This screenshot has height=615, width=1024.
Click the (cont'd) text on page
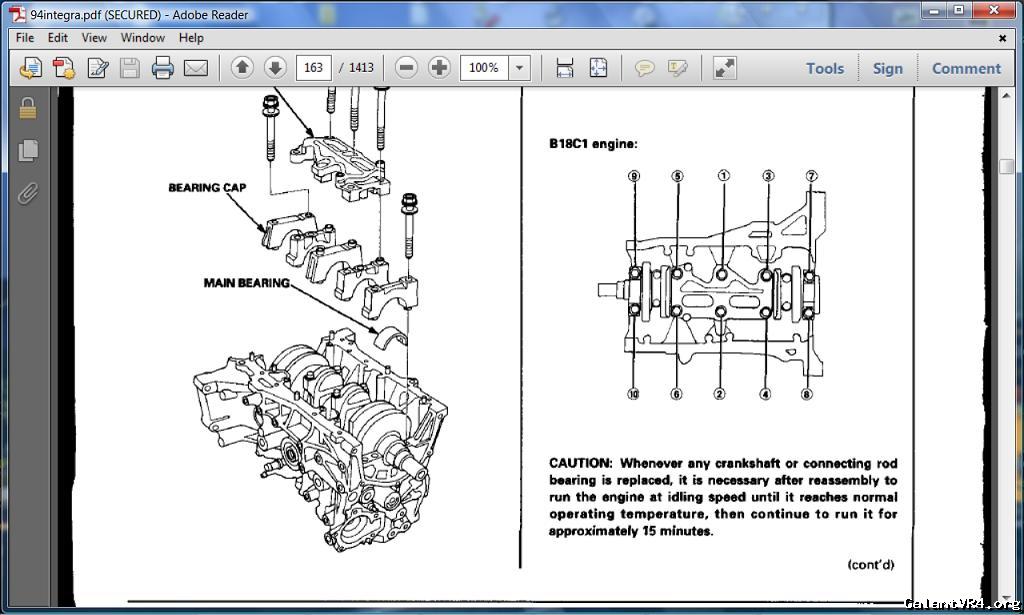(x=871, y=565)
